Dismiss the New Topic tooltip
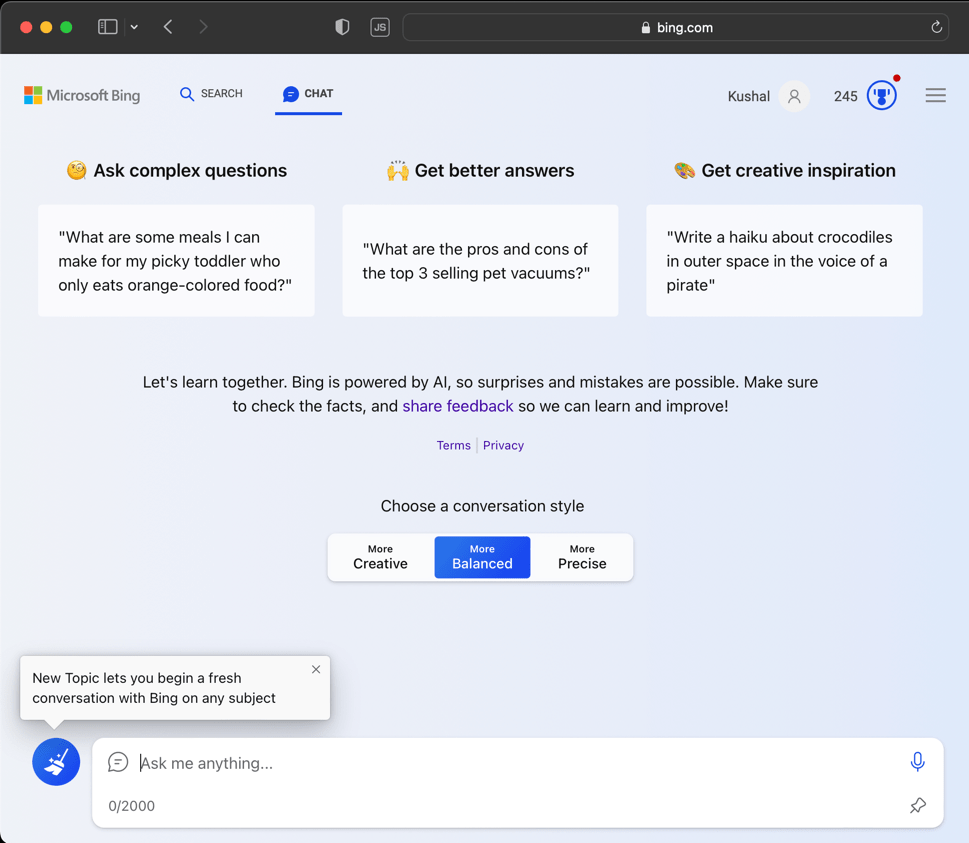 point(316,669)
